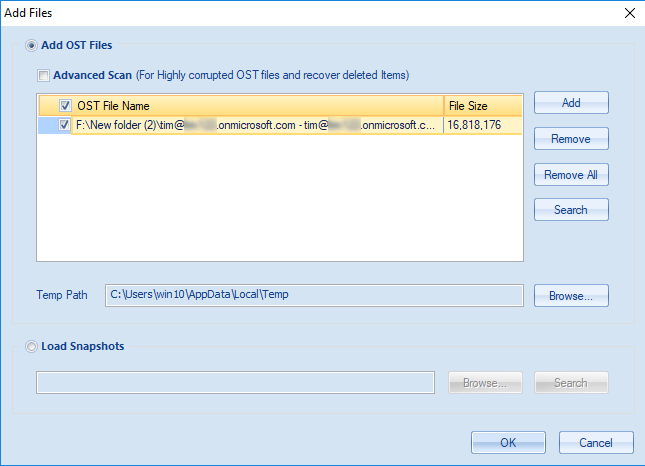Close the Add Files dialog
The image size is (645, 466).
[629, 13]
